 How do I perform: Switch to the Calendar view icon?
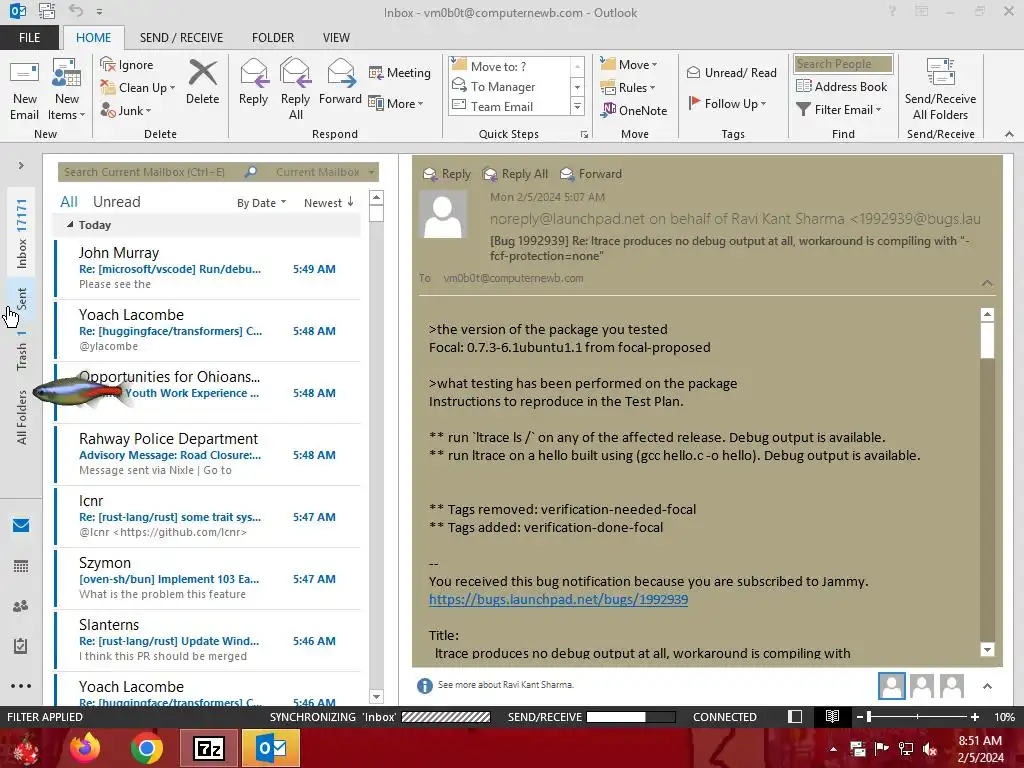click(x=21, y=566)
